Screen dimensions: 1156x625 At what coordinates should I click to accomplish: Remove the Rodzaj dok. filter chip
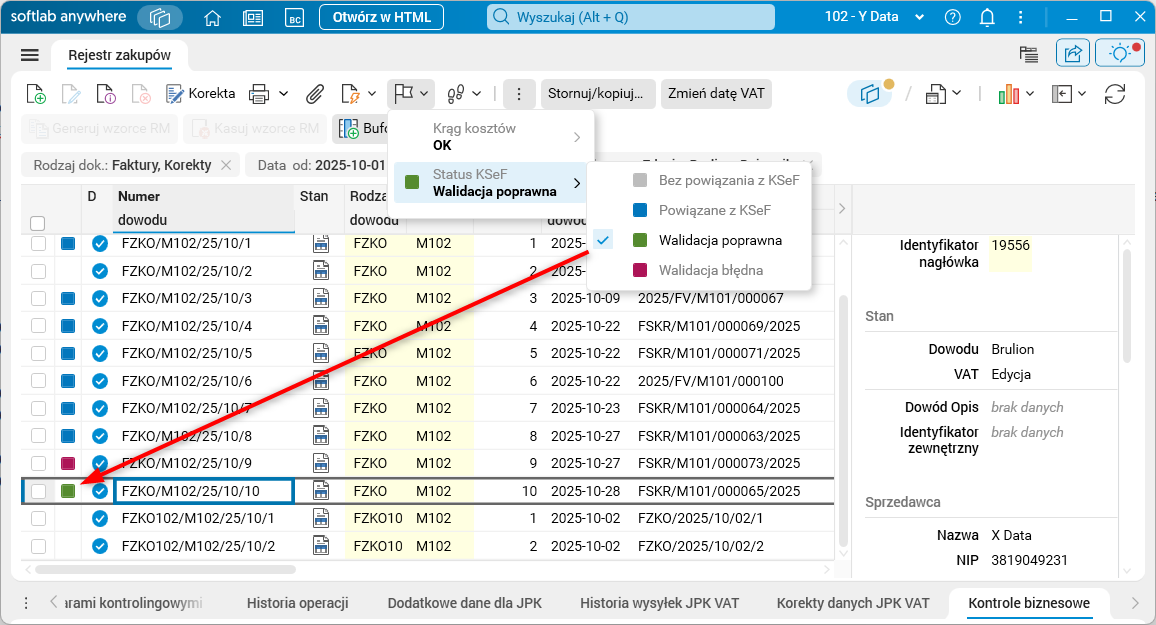click(226, 165)
